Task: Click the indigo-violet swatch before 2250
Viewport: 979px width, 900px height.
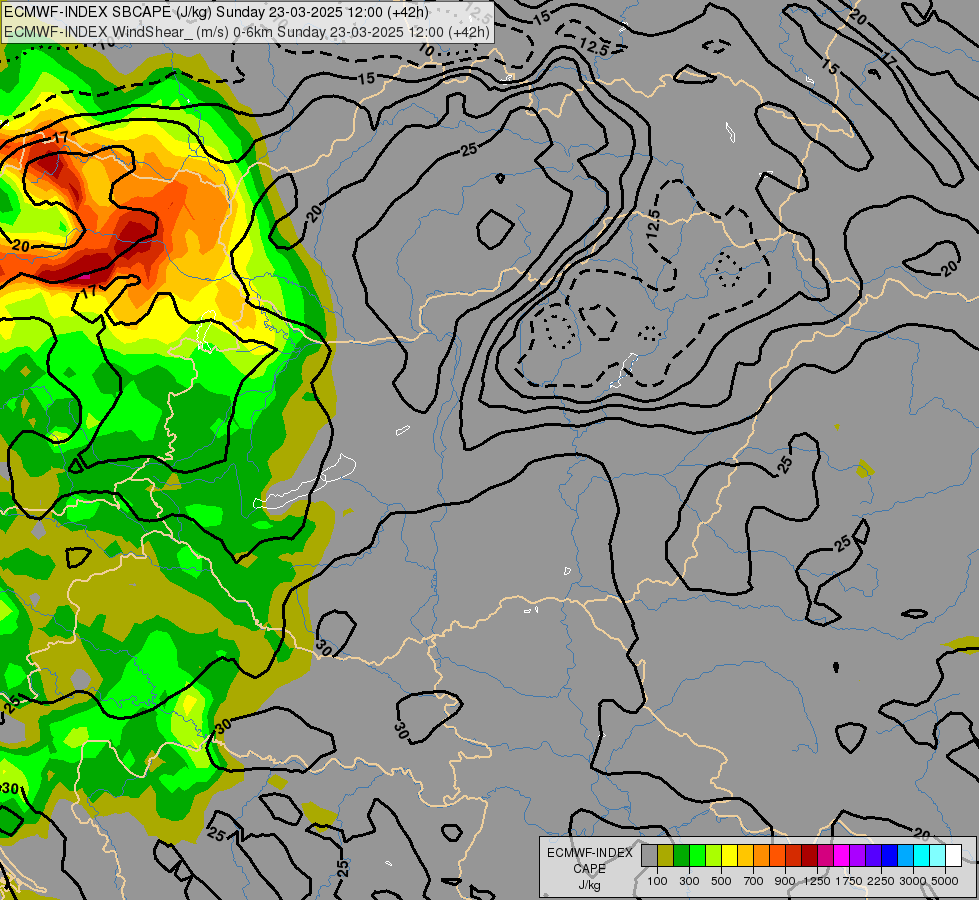Action: coord(873,855)
